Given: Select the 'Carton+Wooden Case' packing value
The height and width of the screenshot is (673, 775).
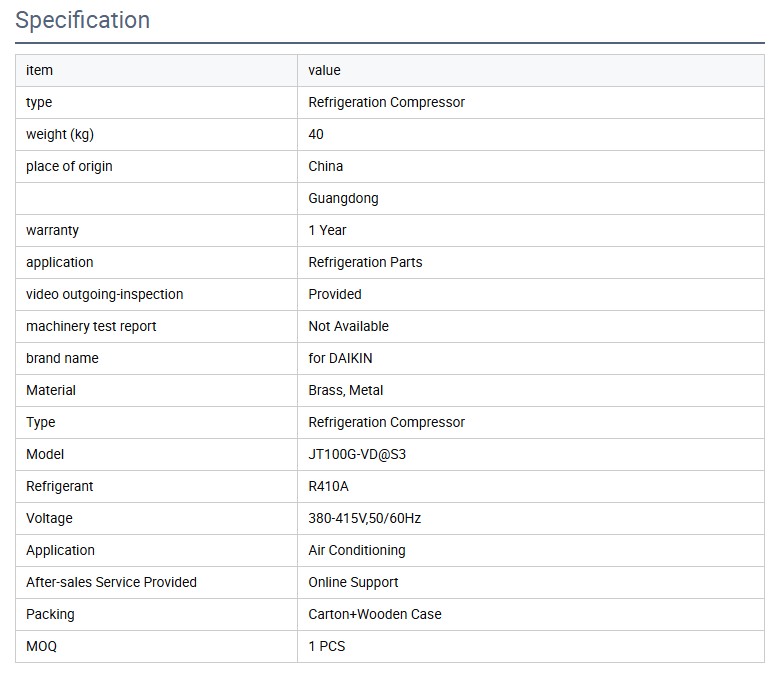Looking at the screenshot, I should click(374, 614).
